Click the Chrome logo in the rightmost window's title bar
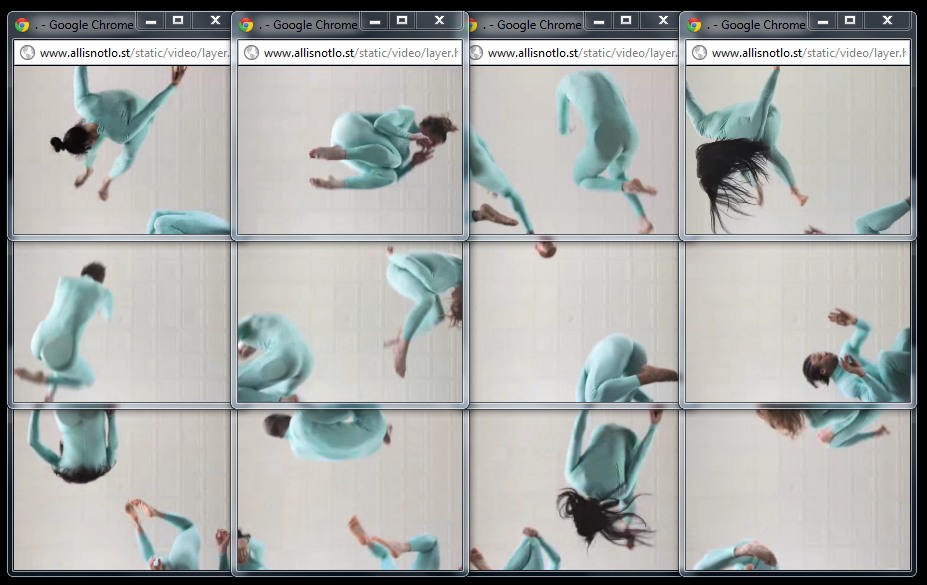 (695, 25)
